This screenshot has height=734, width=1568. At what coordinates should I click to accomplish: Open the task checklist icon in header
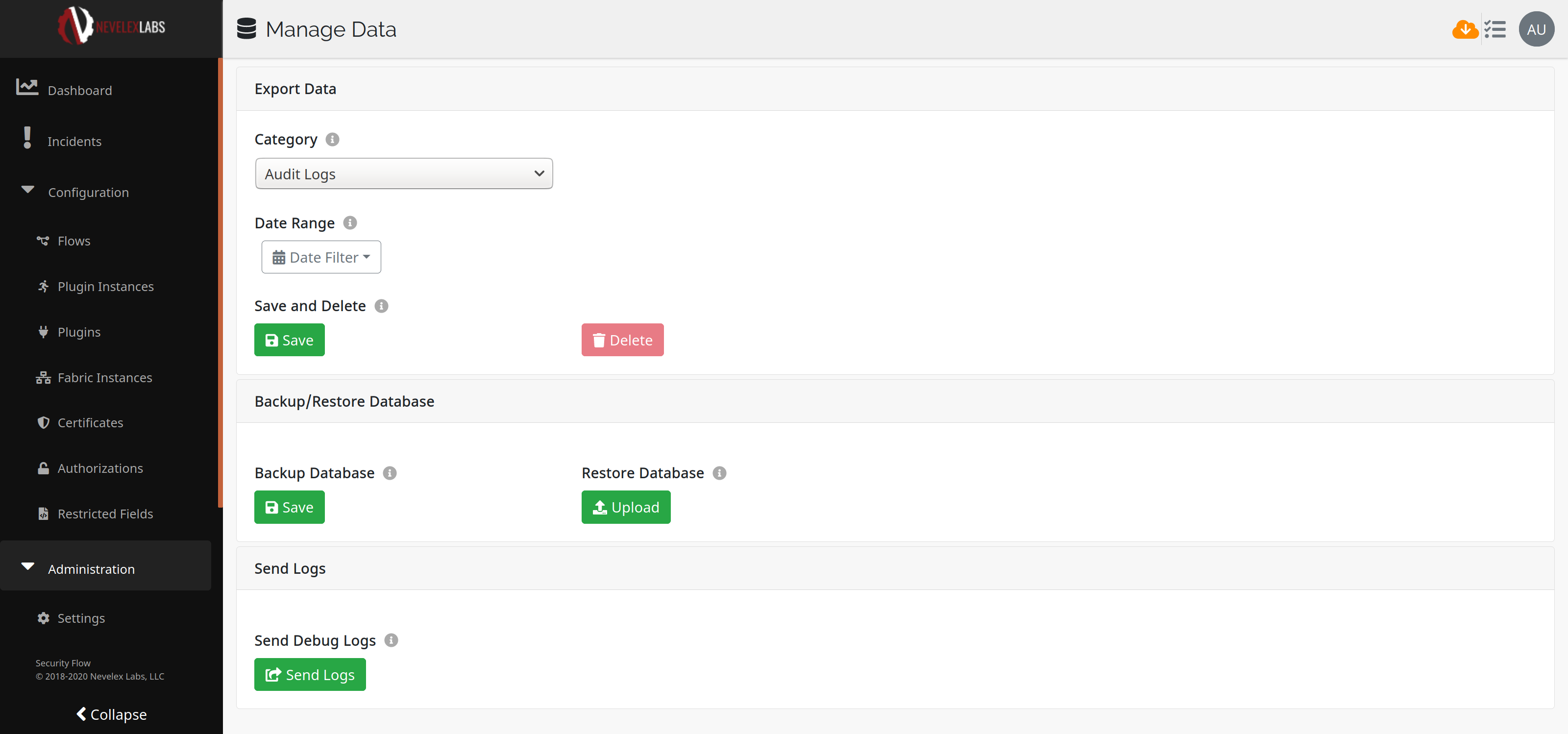(x=1494, y=29)
